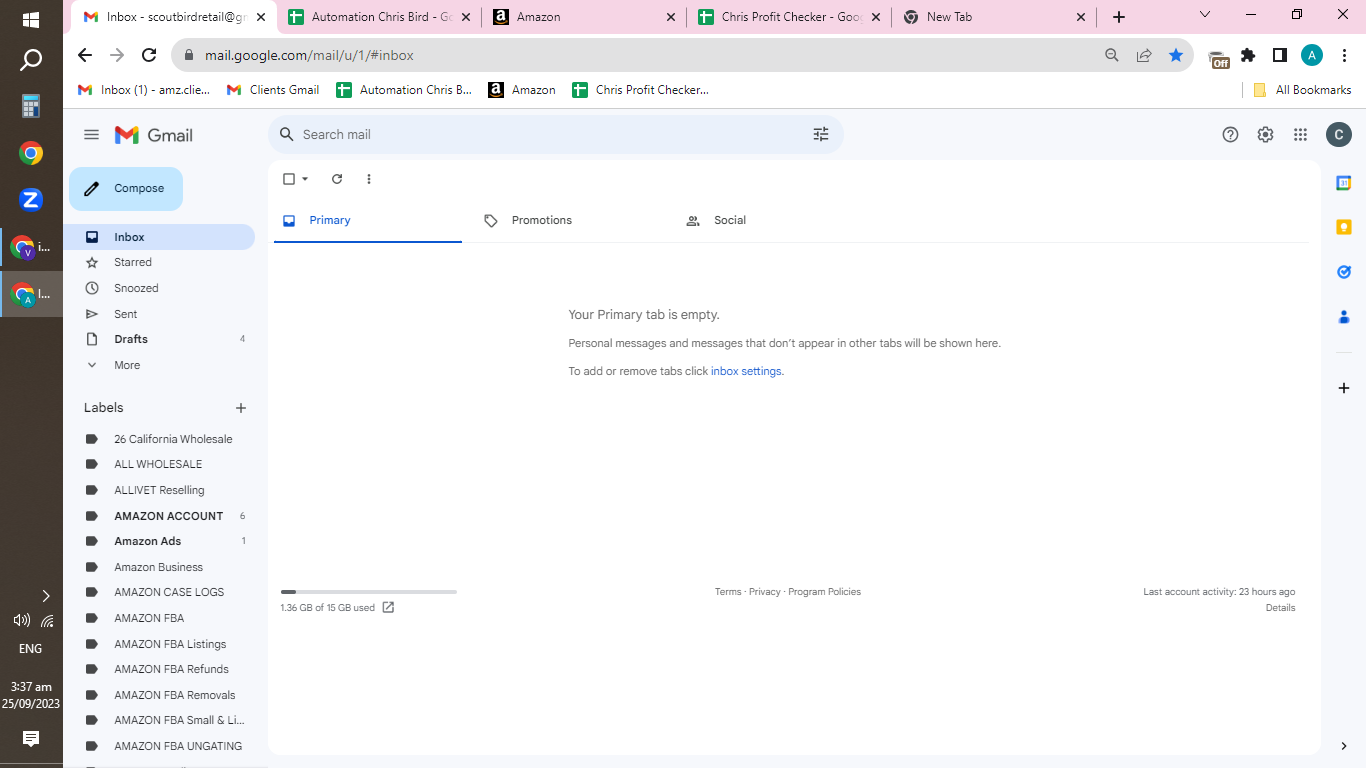The image size is (1366, 768).
Task: Open Terms link in footer
Action: point(728,592)
